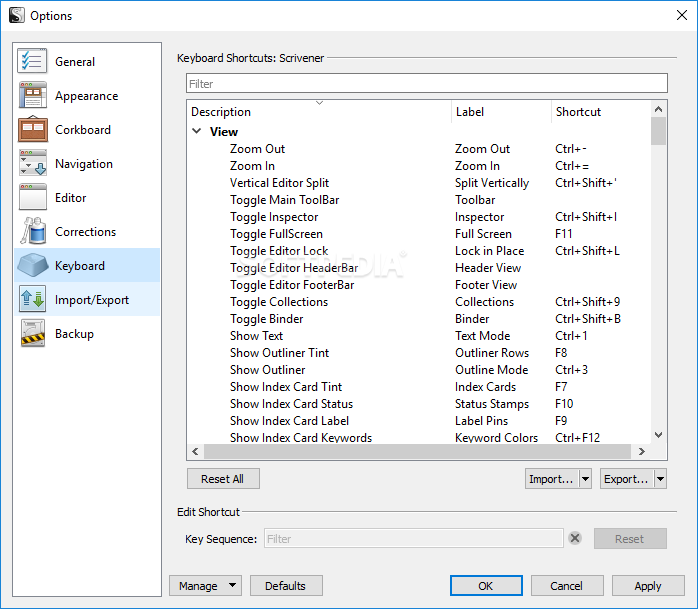Click the vertical scrollbar thumb
698x609 pixels.
658,131
